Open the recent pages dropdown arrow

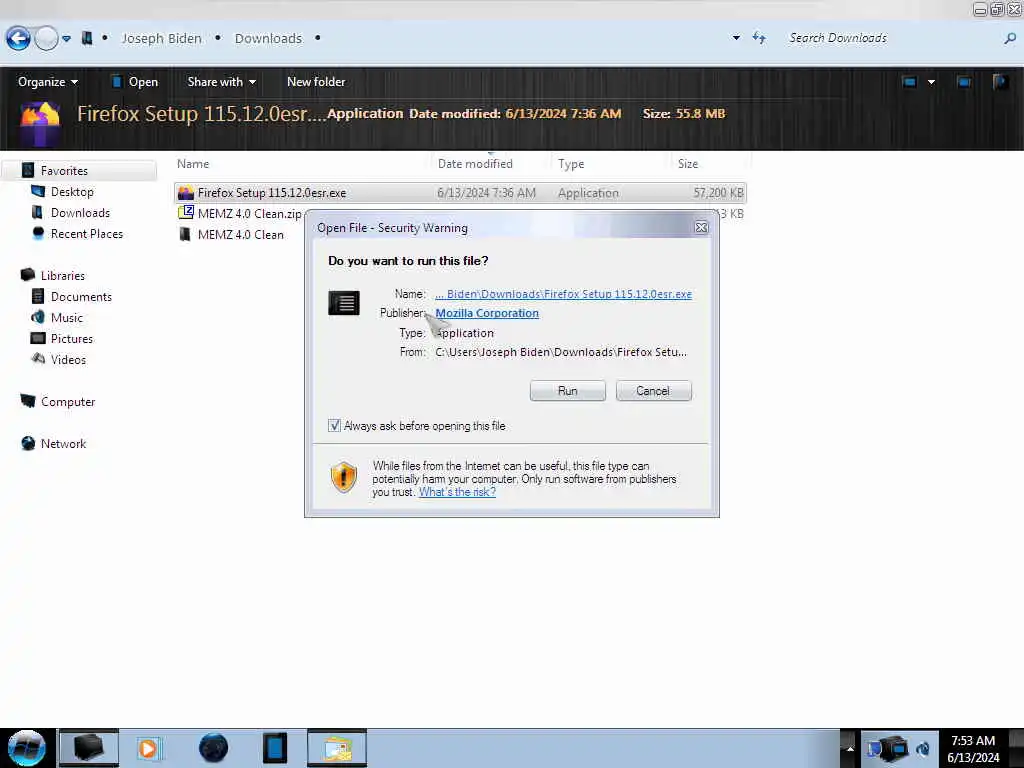click(x=67, y=39)
